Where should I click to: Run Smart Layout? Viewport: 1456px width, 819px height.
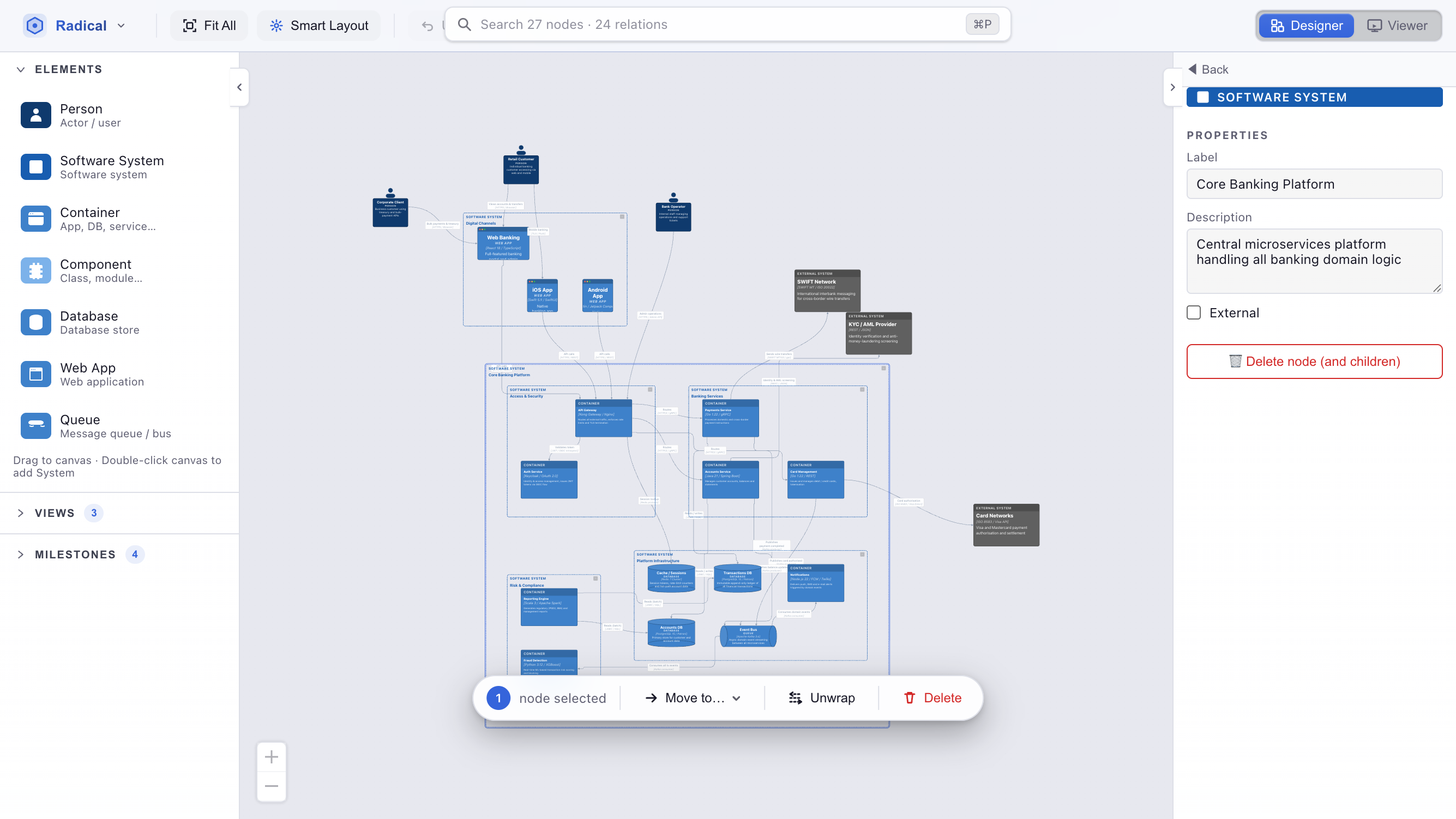[319, 26]
